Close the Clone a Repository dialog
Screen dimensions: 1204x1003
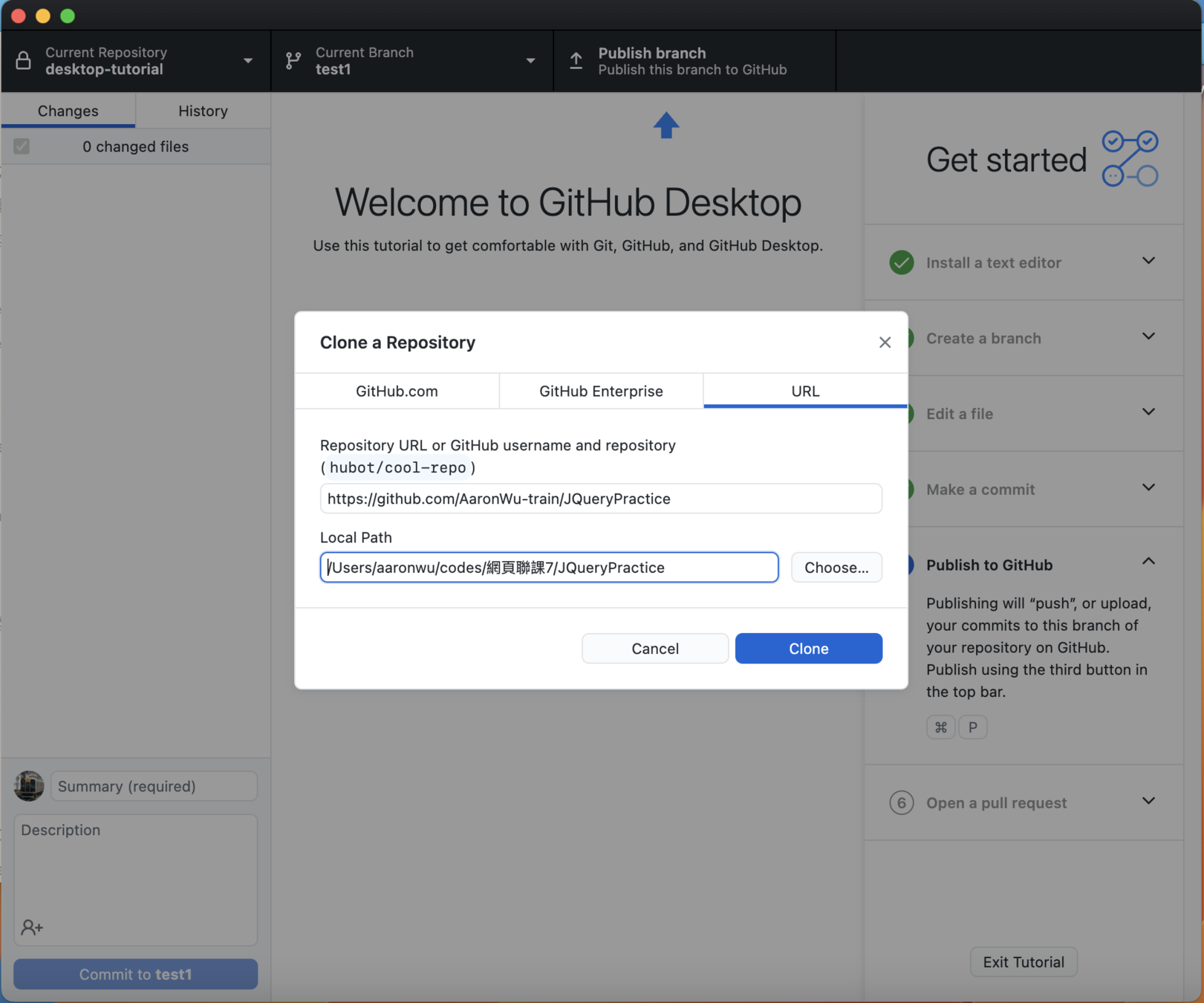click(x=884, y=343)
